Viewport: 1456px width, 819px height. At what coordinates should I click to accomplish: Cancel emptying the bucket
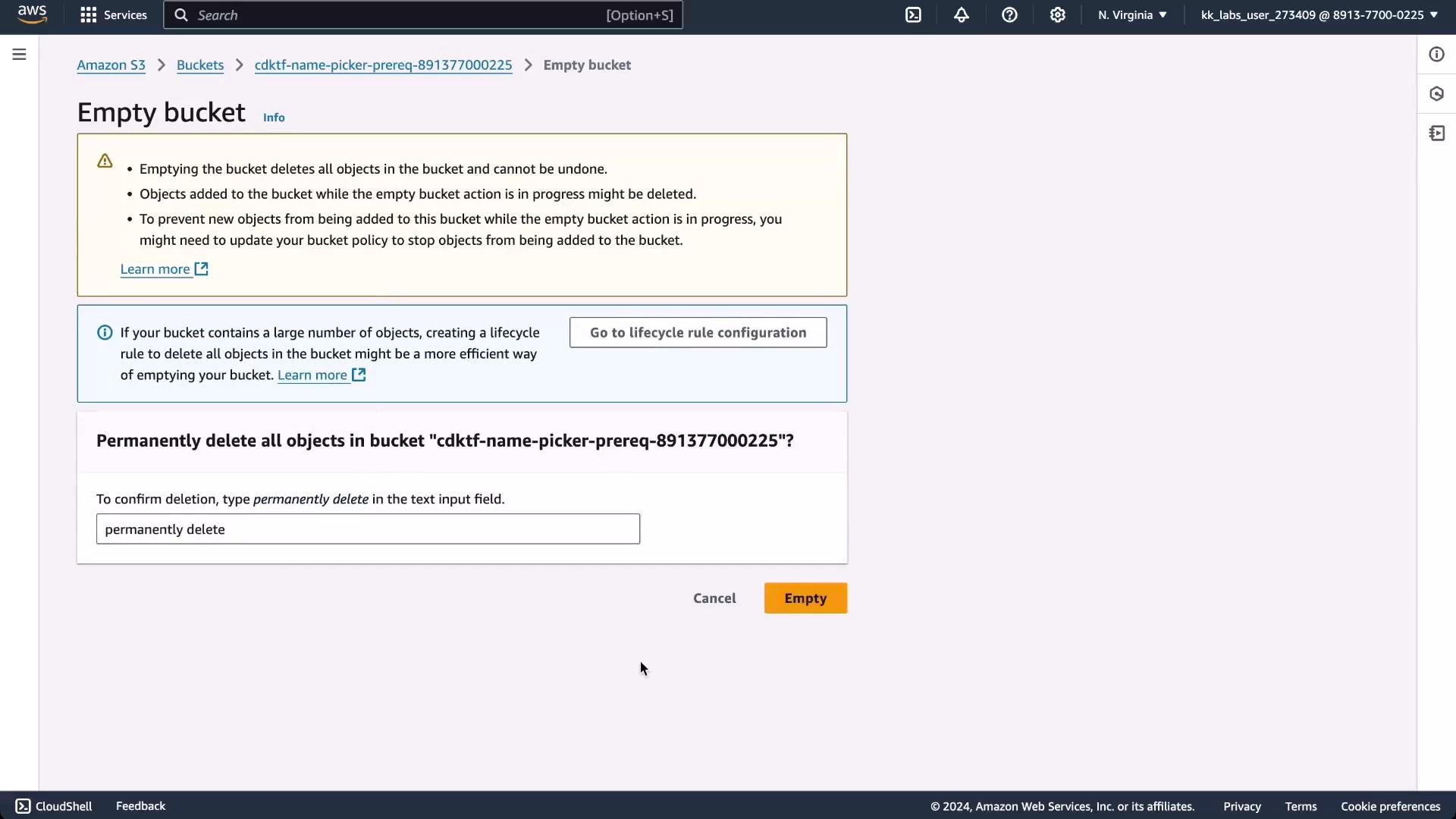click(714, 598)
